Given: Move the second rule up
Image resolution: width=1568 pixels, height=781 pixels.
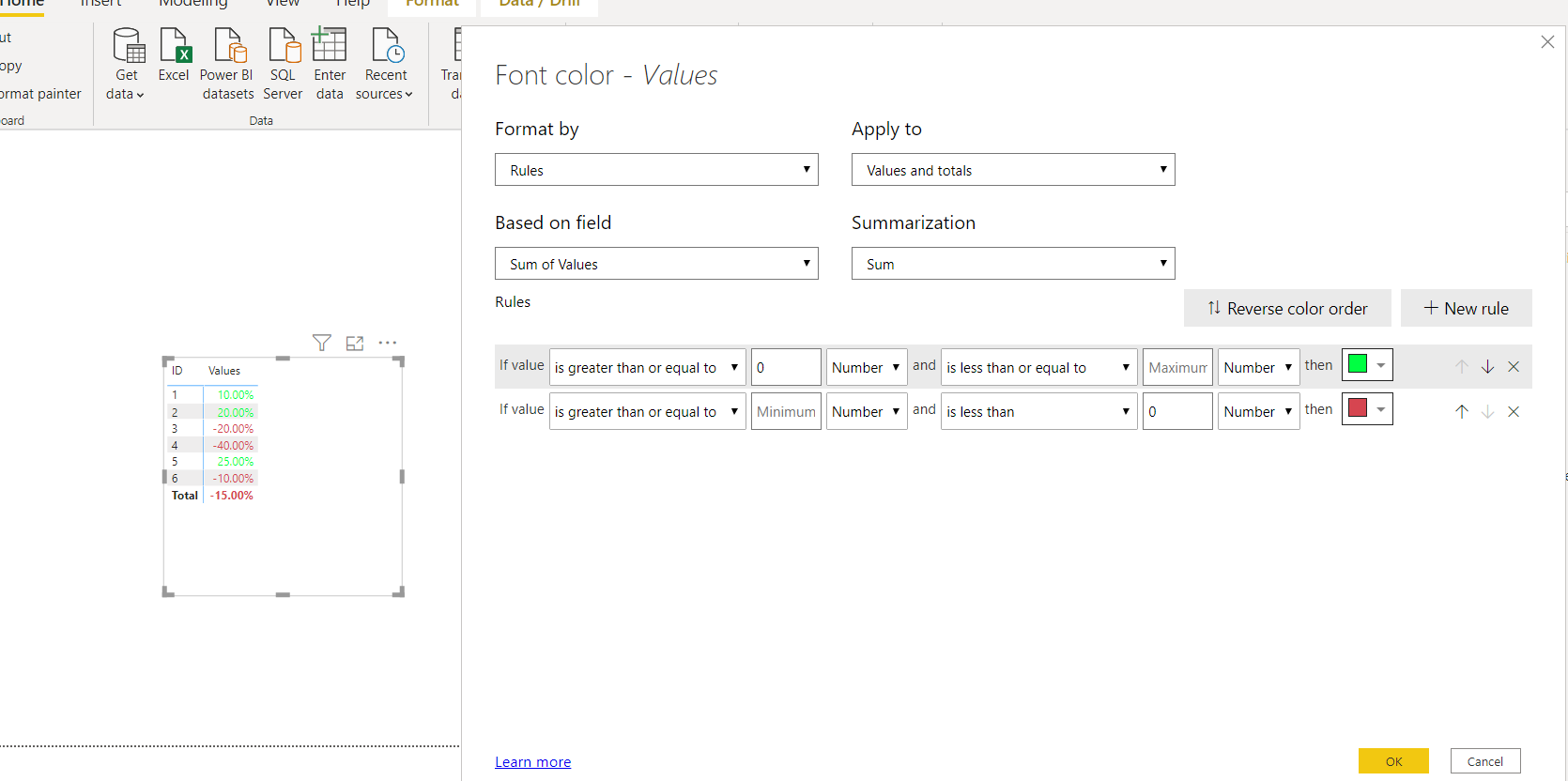Looking at the screenshot, I should click(1462, 411).
